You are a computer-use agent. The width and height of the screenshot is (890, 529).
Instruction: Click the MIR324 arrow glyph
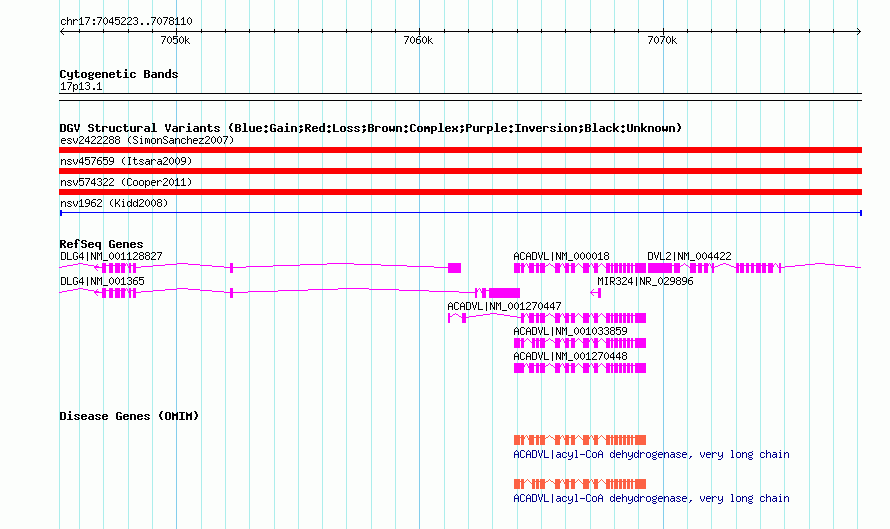(595, 293)
